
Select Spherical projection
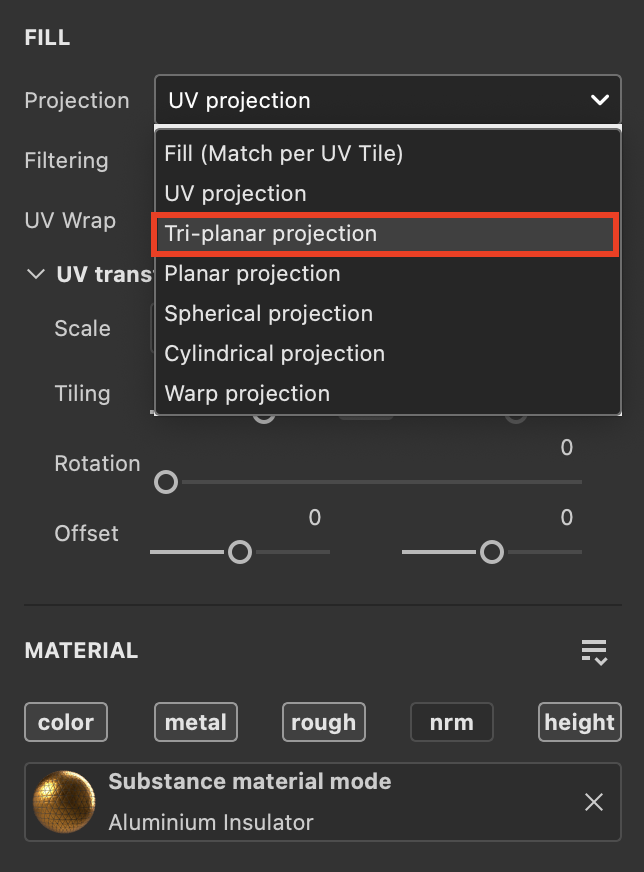(268, 313)
